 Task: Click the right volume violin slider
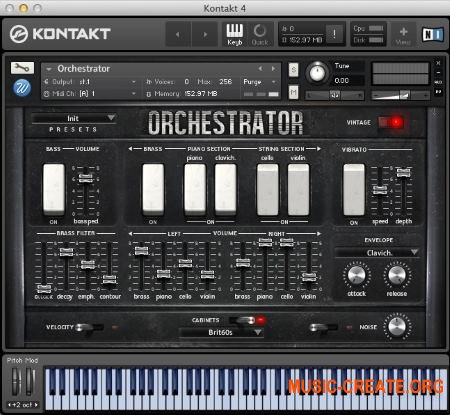[309, 277]
